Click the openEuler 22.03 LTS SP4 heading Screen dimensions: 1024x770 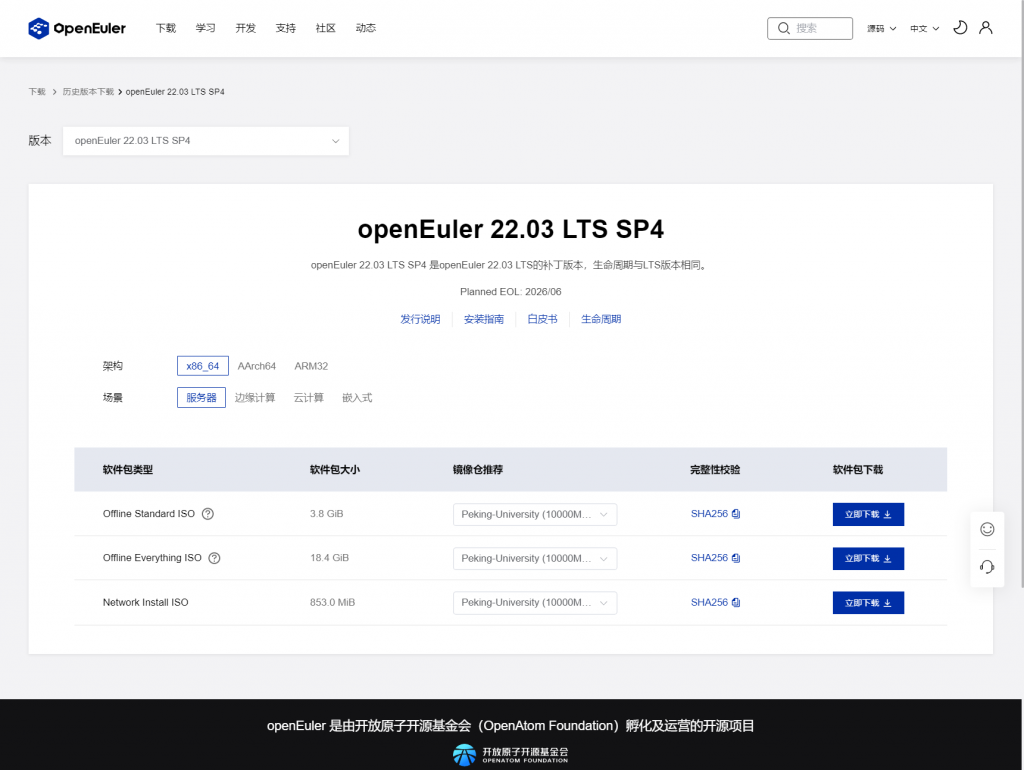click(x=511, y=229)
